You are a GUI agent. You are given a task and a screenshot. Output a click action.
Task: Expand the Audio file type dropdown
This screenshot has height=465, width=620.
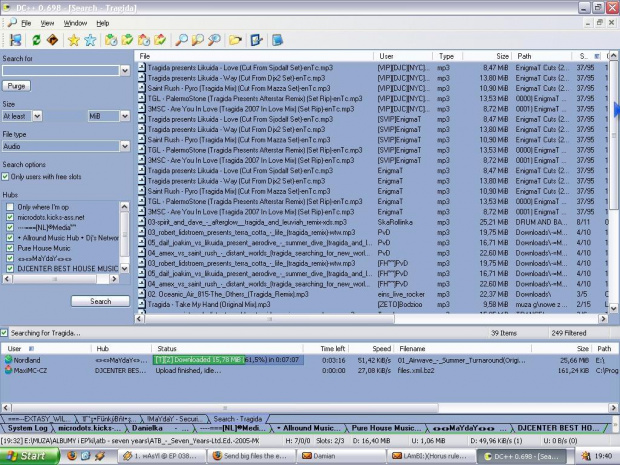click(124, 146)
